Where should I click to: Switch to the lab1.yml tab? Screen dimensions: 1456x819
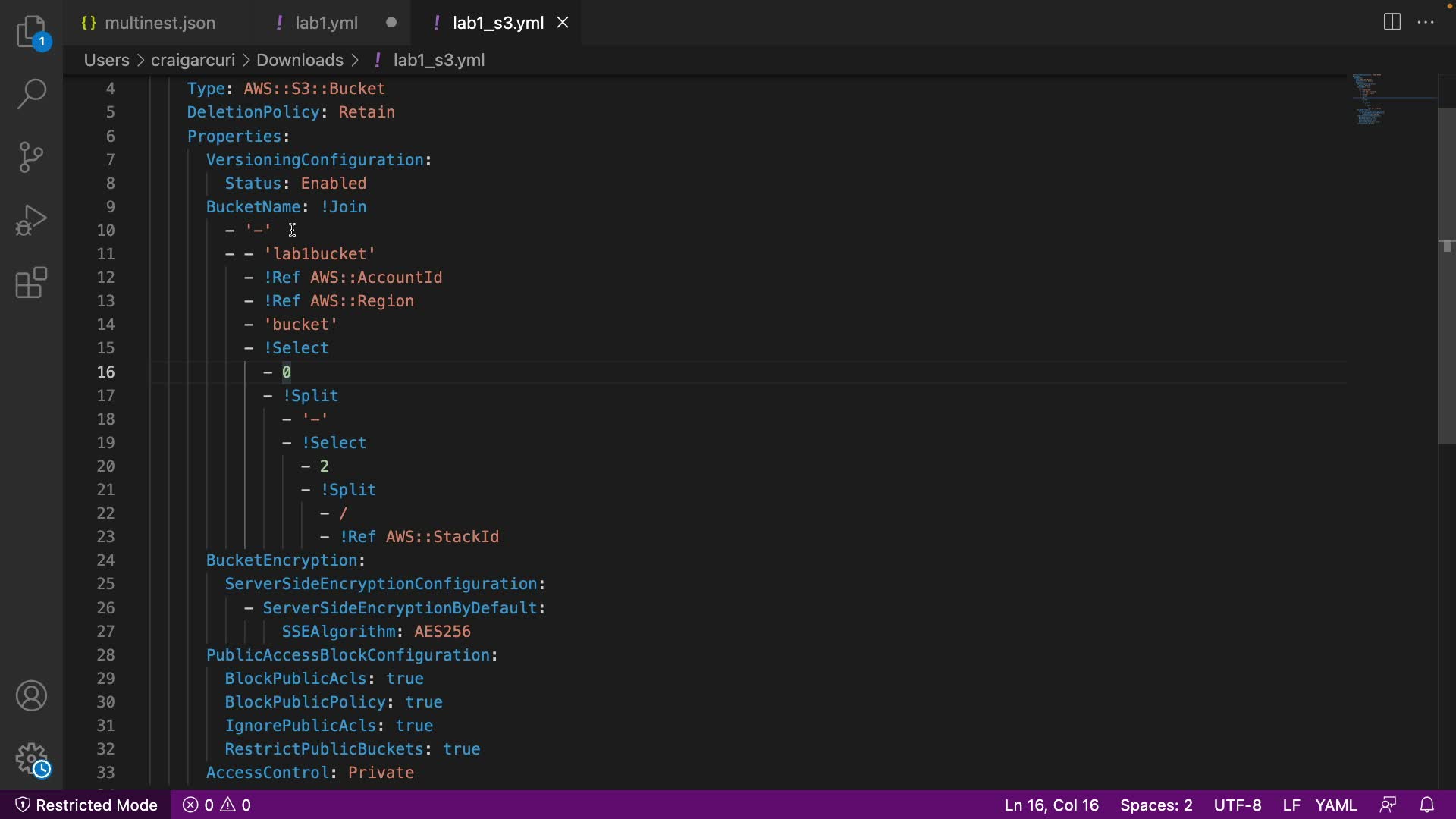[x=326, y=23]
